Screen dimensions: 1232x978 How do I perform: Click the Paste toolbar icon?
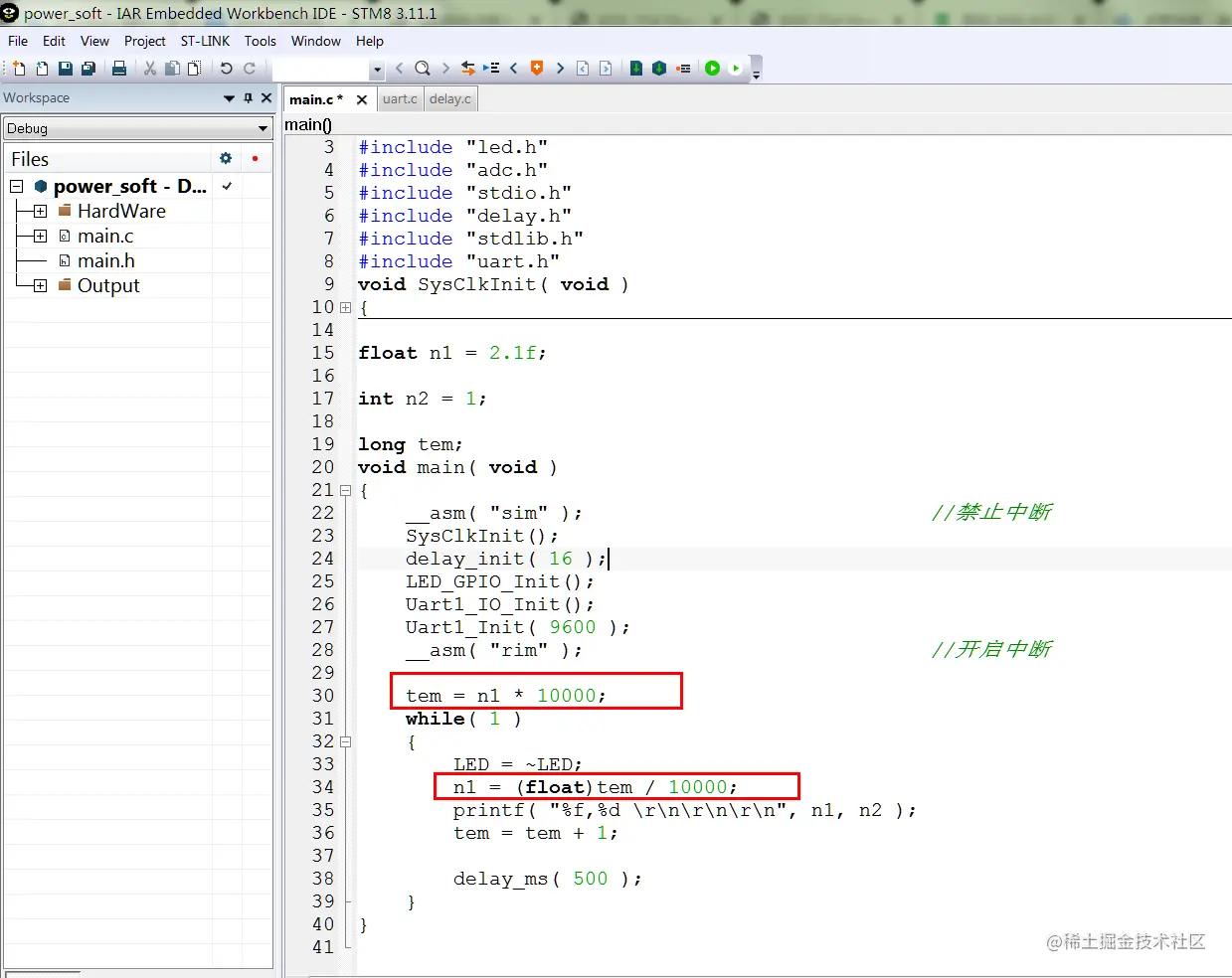coord(195,69)
